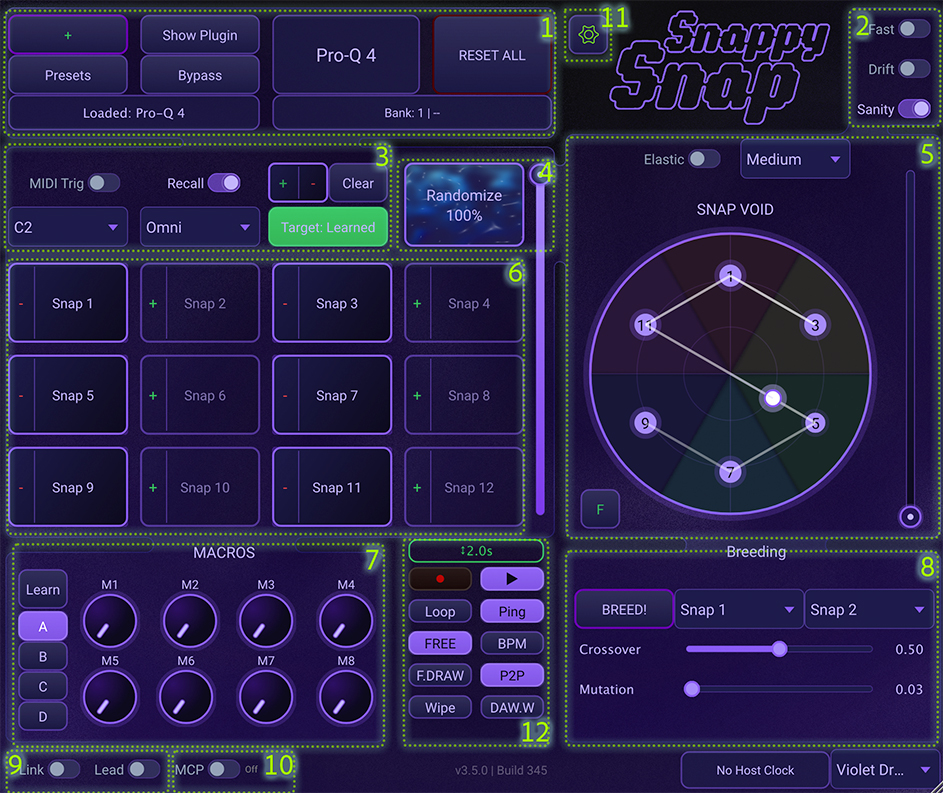Image resolution: width=943 pixels, height=793 pixels.
Task: Enable the Sanity toggle
Action: coord(916,110)
